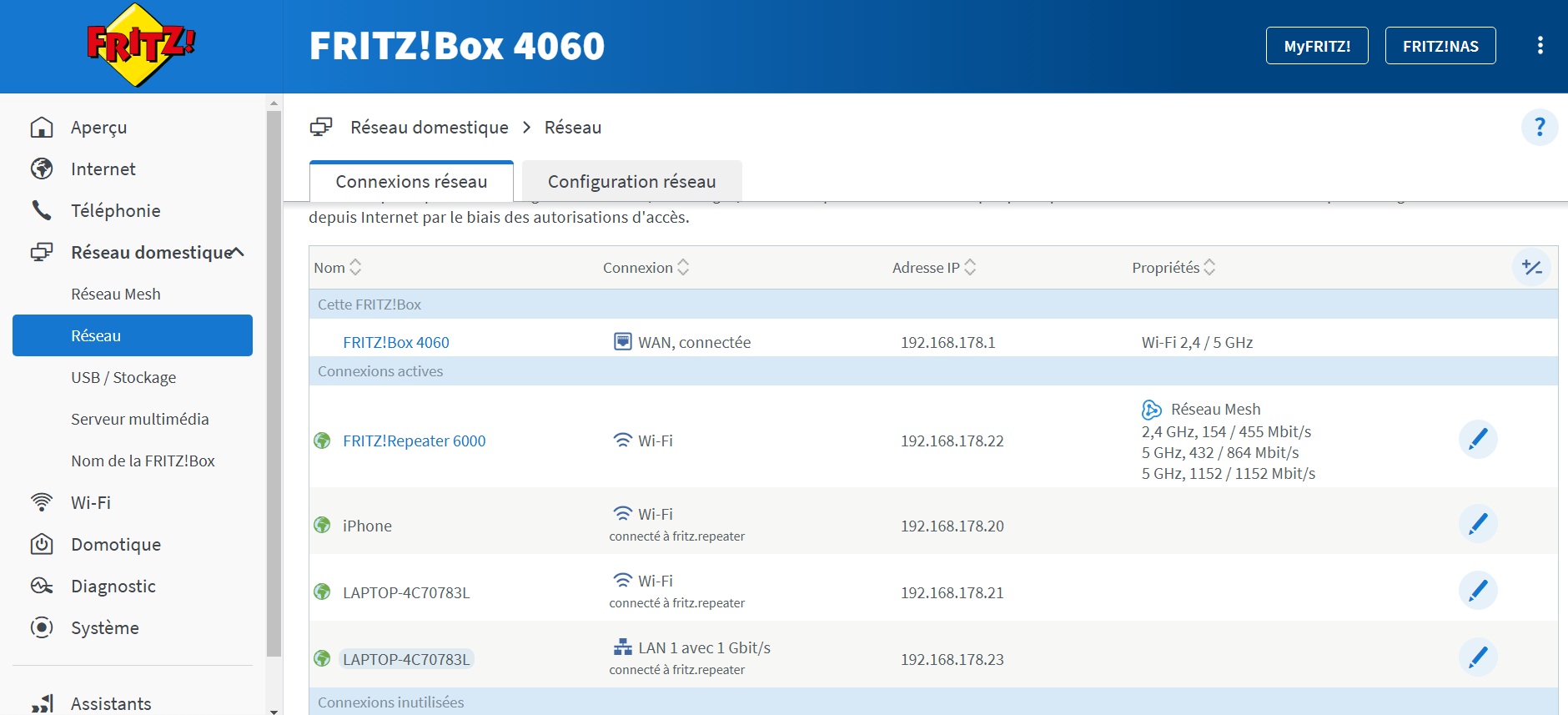Open the MyFRITZ! button

[x=1317, y=46]
